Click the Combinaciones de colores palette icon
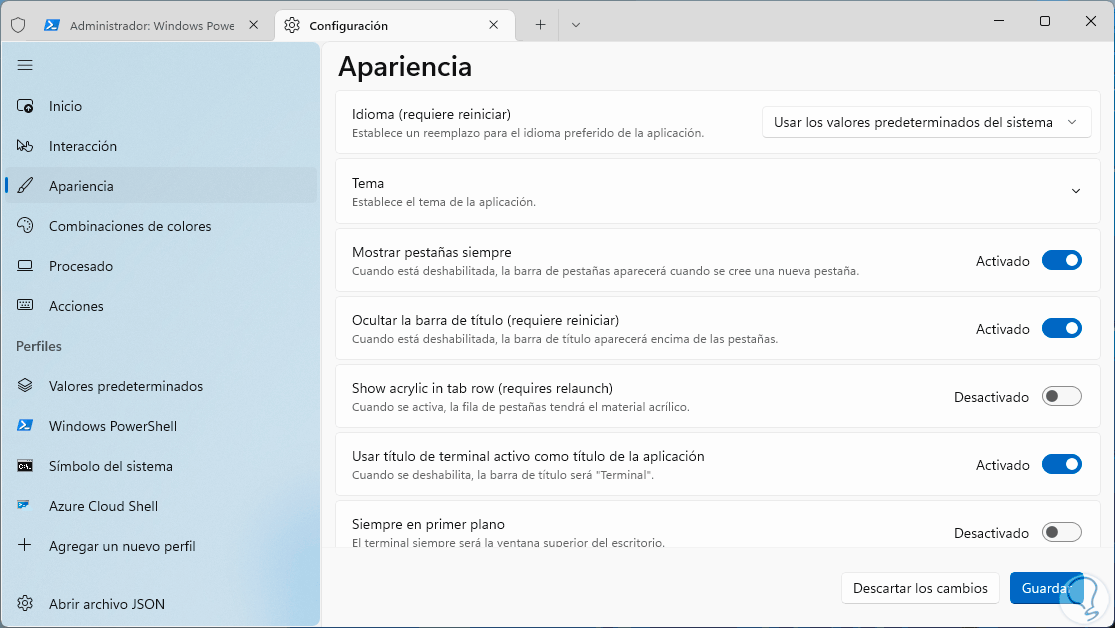Image resolution: width=1115 pixels, height=628 pixels. click(x=25, y=226)
